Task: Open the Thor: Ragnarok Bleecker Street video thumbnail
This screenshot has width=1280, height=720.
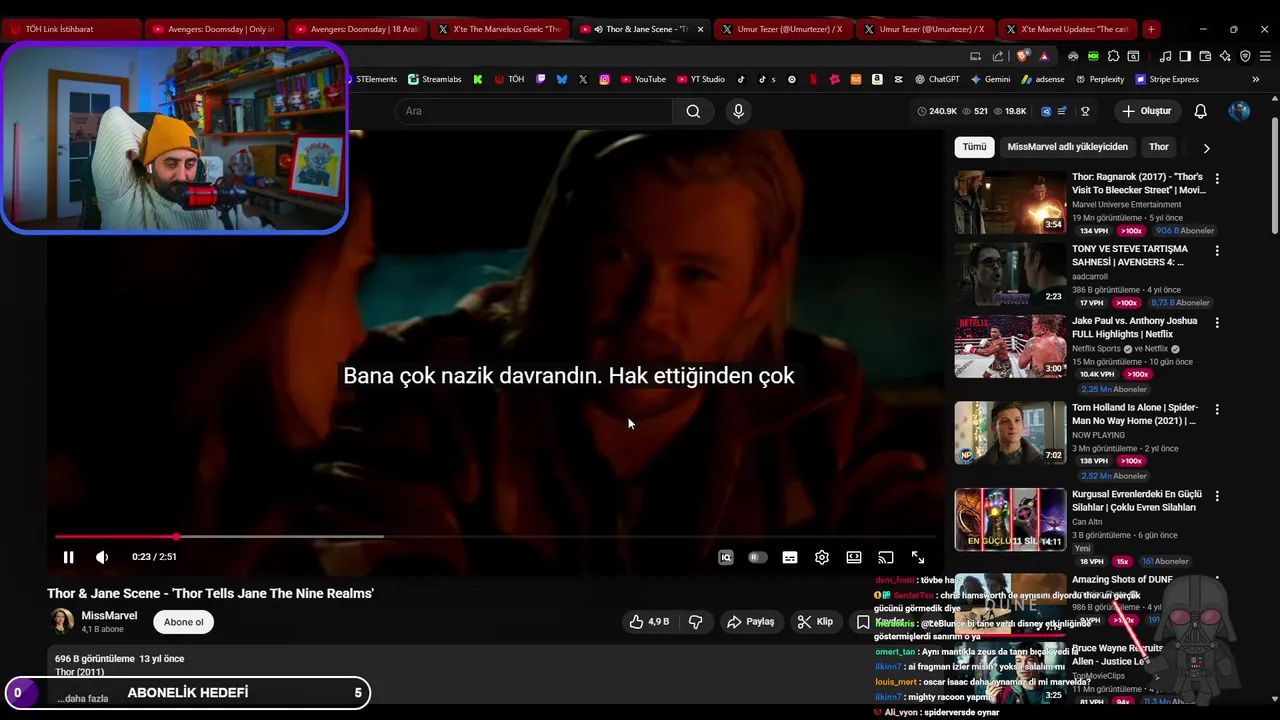Action: tap(1010, 202)
